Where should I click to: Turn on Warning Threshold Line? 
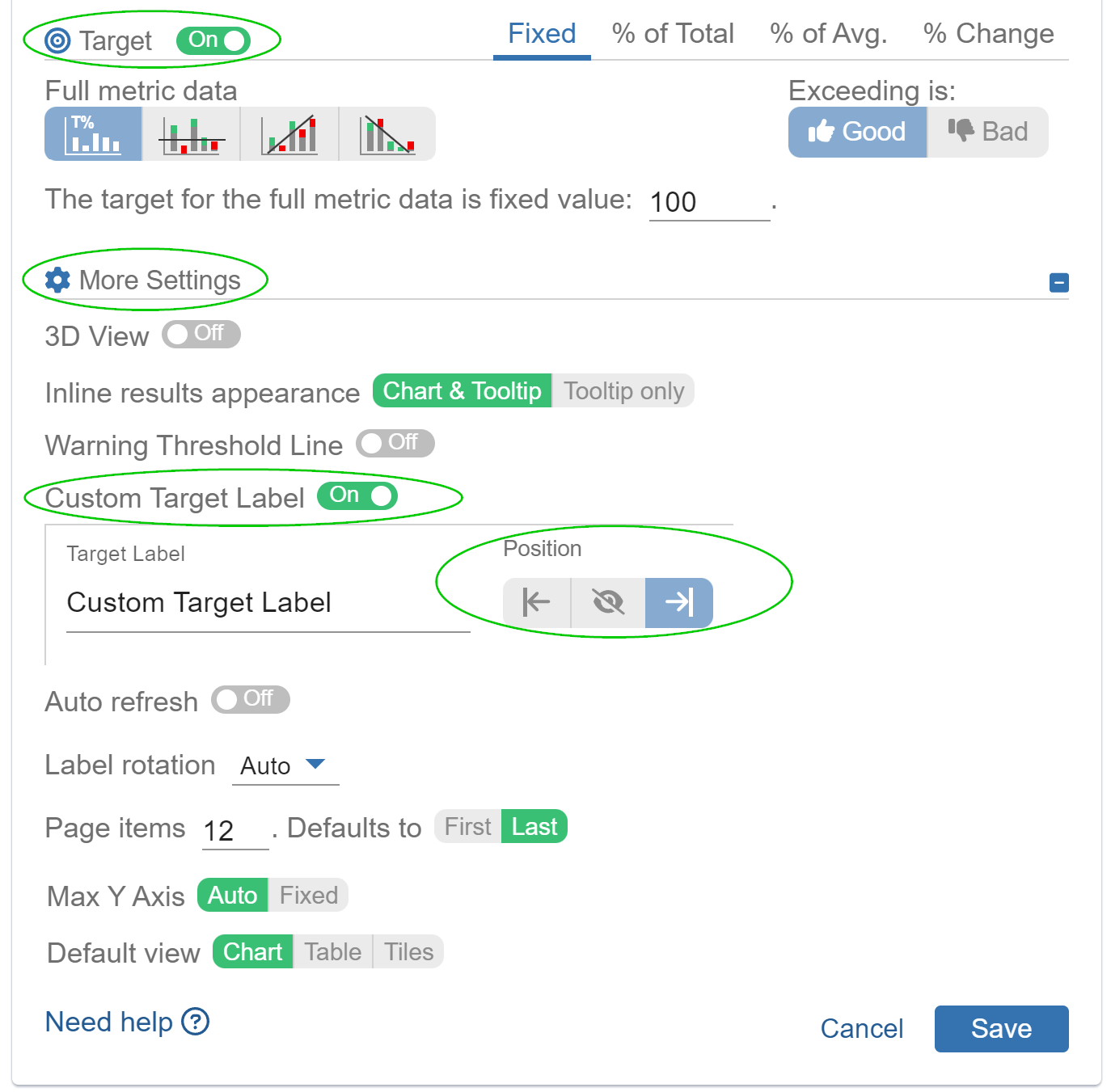[395, 444]
